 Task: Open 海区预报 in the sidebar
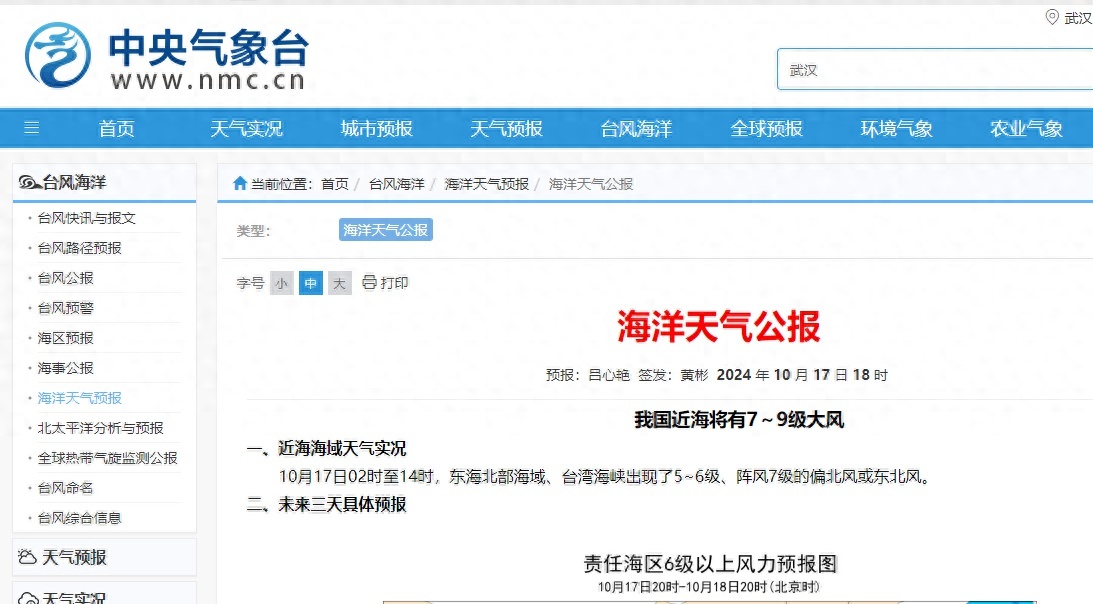(66, 338)
